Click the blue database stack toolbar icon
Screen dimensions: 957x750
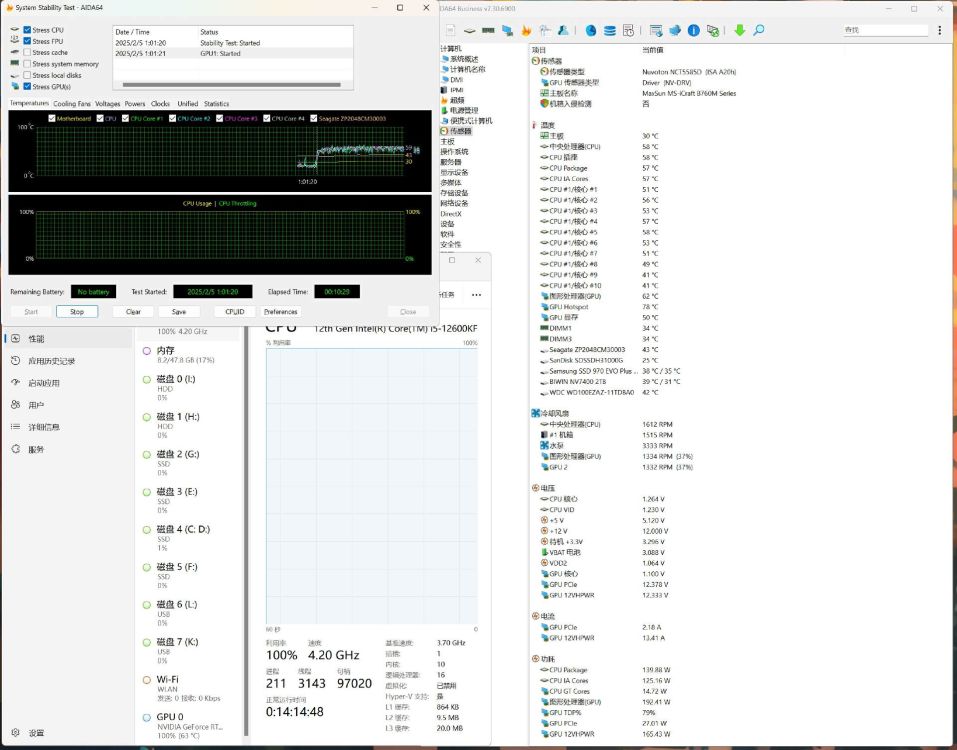tap(609, 30)
